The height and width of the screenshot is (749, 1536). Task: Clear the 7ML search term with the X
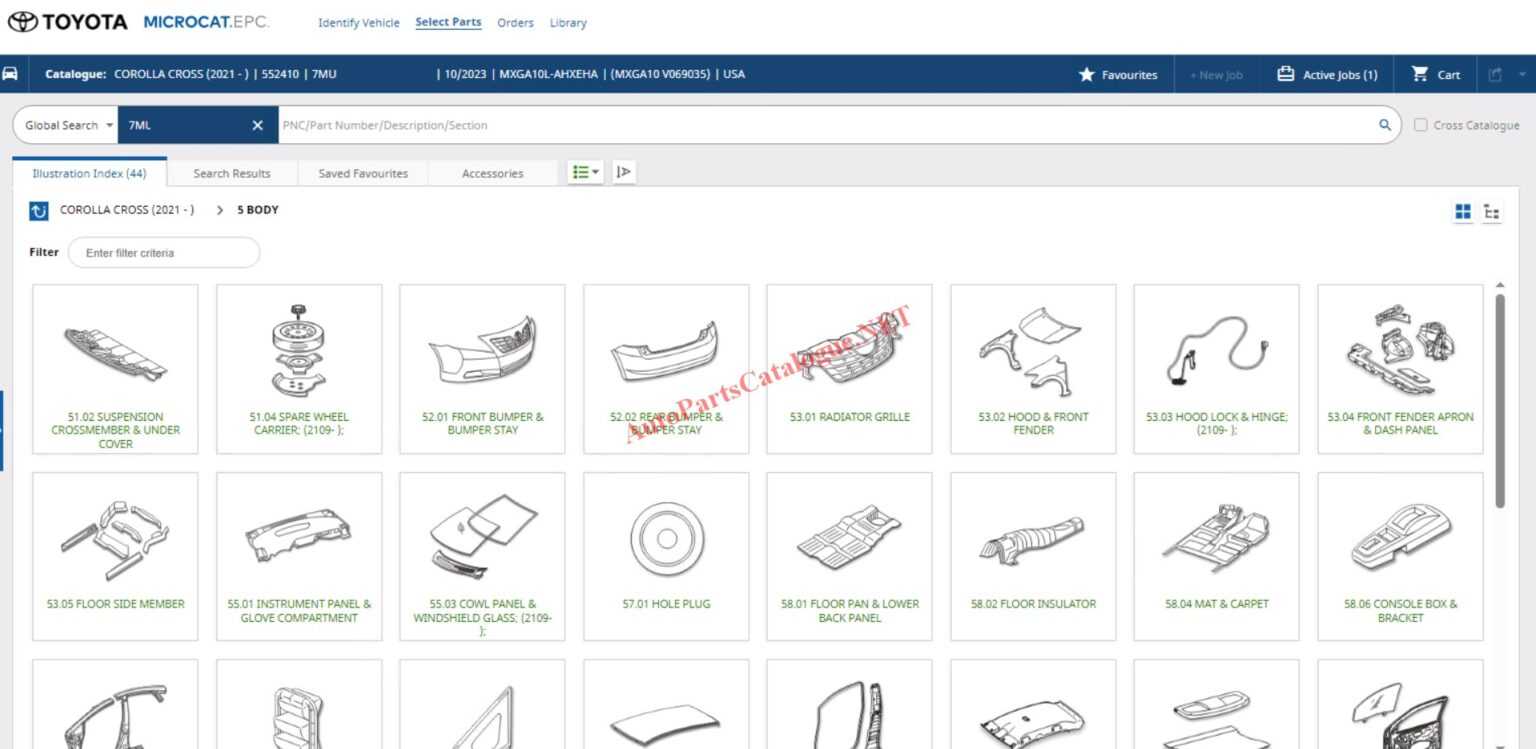[x=257, y=125]
